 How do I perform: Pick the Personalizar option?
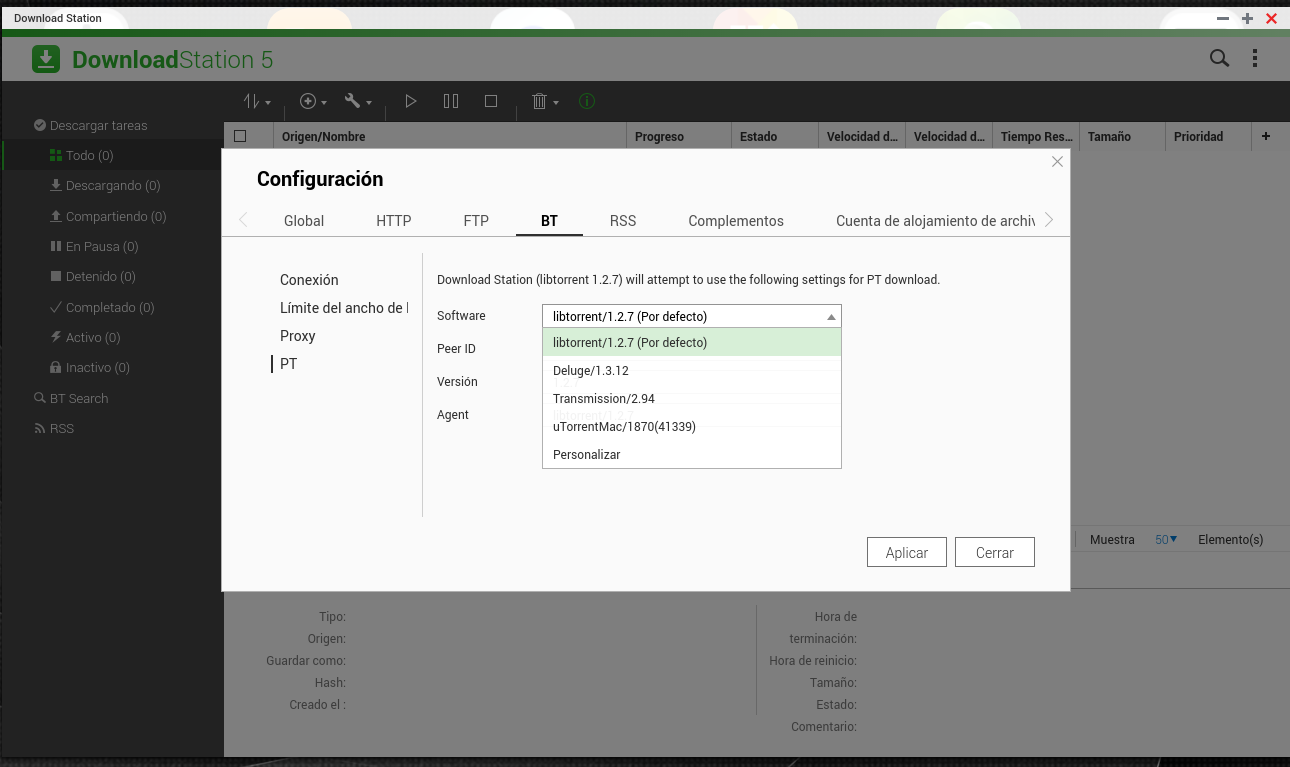[x=586, y=455]
